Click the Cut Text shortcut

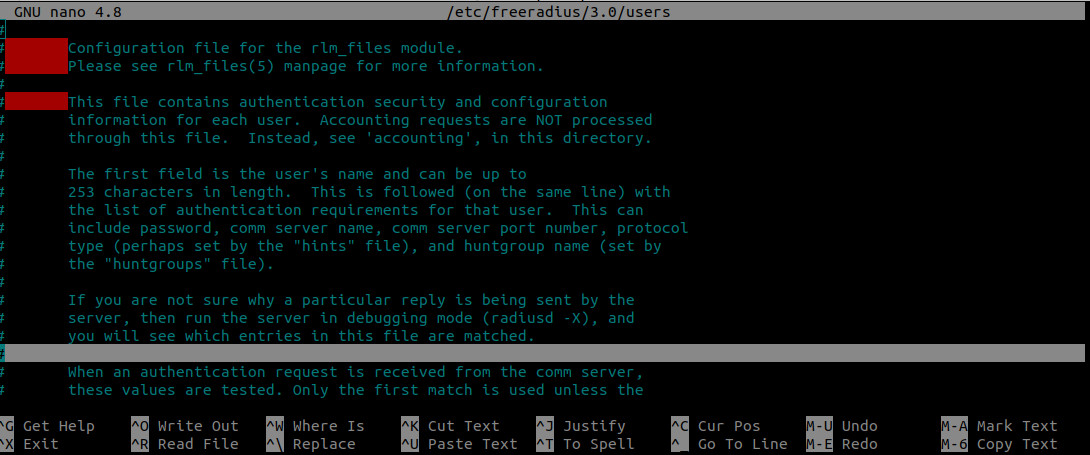click(463, 426)
